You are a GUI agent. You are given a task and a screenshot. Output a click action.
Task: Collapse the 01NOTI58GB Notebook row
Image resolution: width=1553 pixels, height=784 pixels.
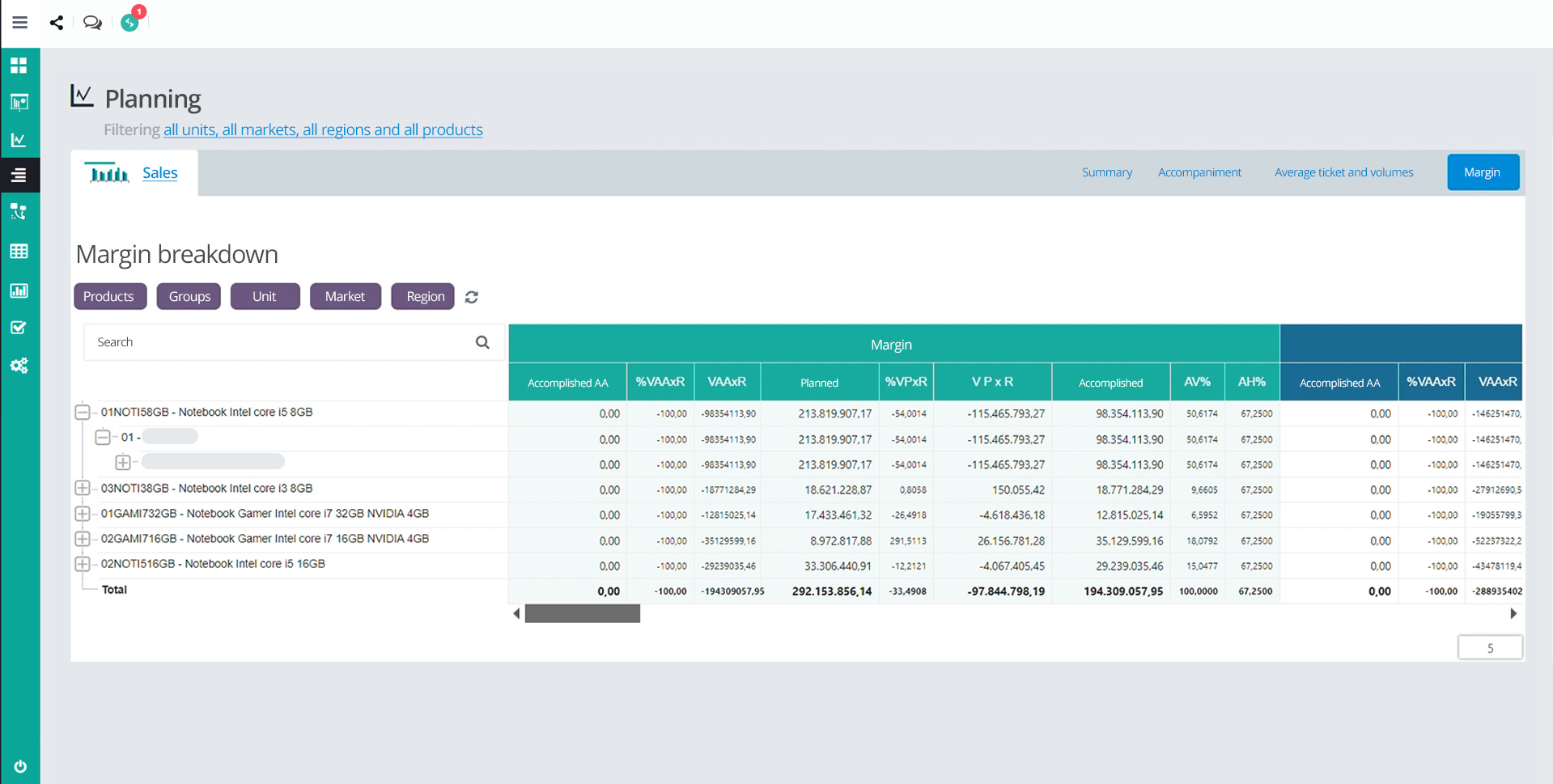[83, 413]
